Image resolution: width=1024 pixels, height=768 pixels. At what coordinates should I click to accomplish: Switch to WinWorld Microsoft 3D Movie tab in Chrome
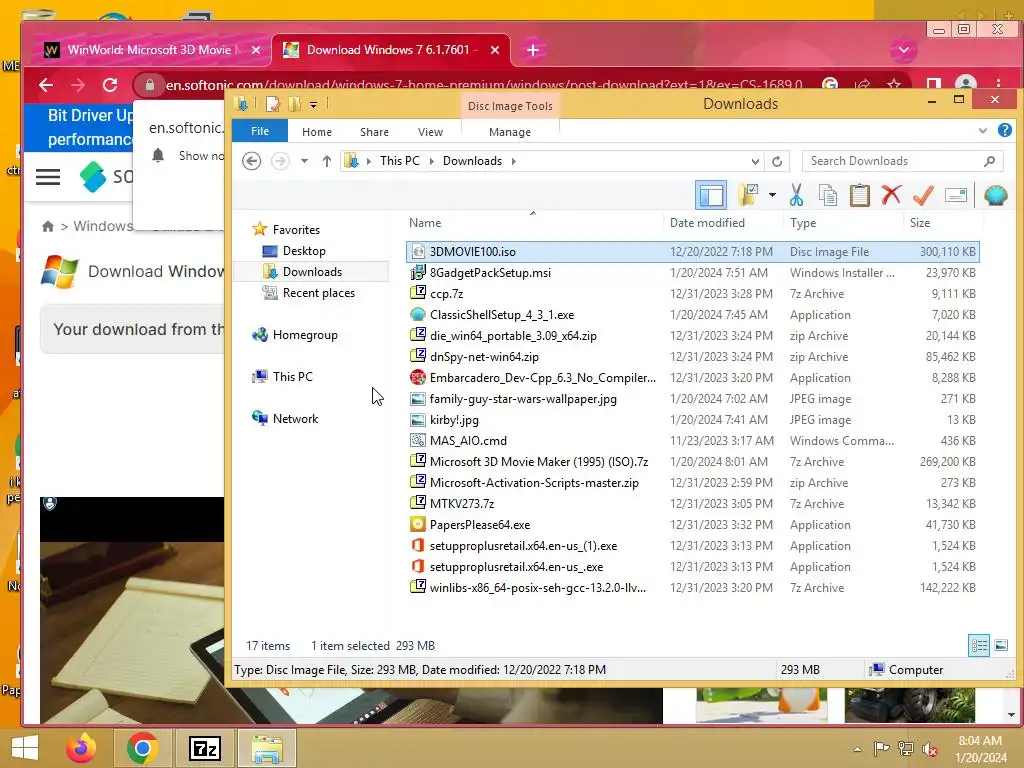pyautogui.click(x=151, y=50)
